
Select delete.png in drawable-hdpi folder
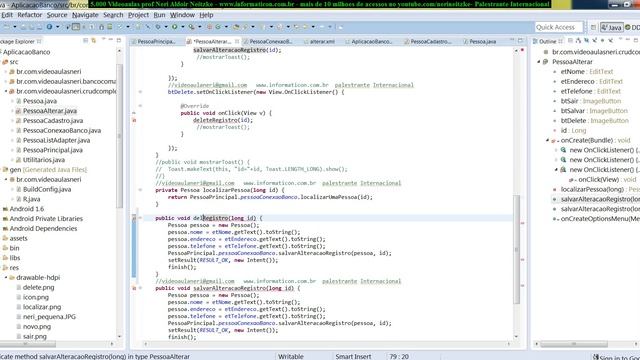click(x=38, y=287)
